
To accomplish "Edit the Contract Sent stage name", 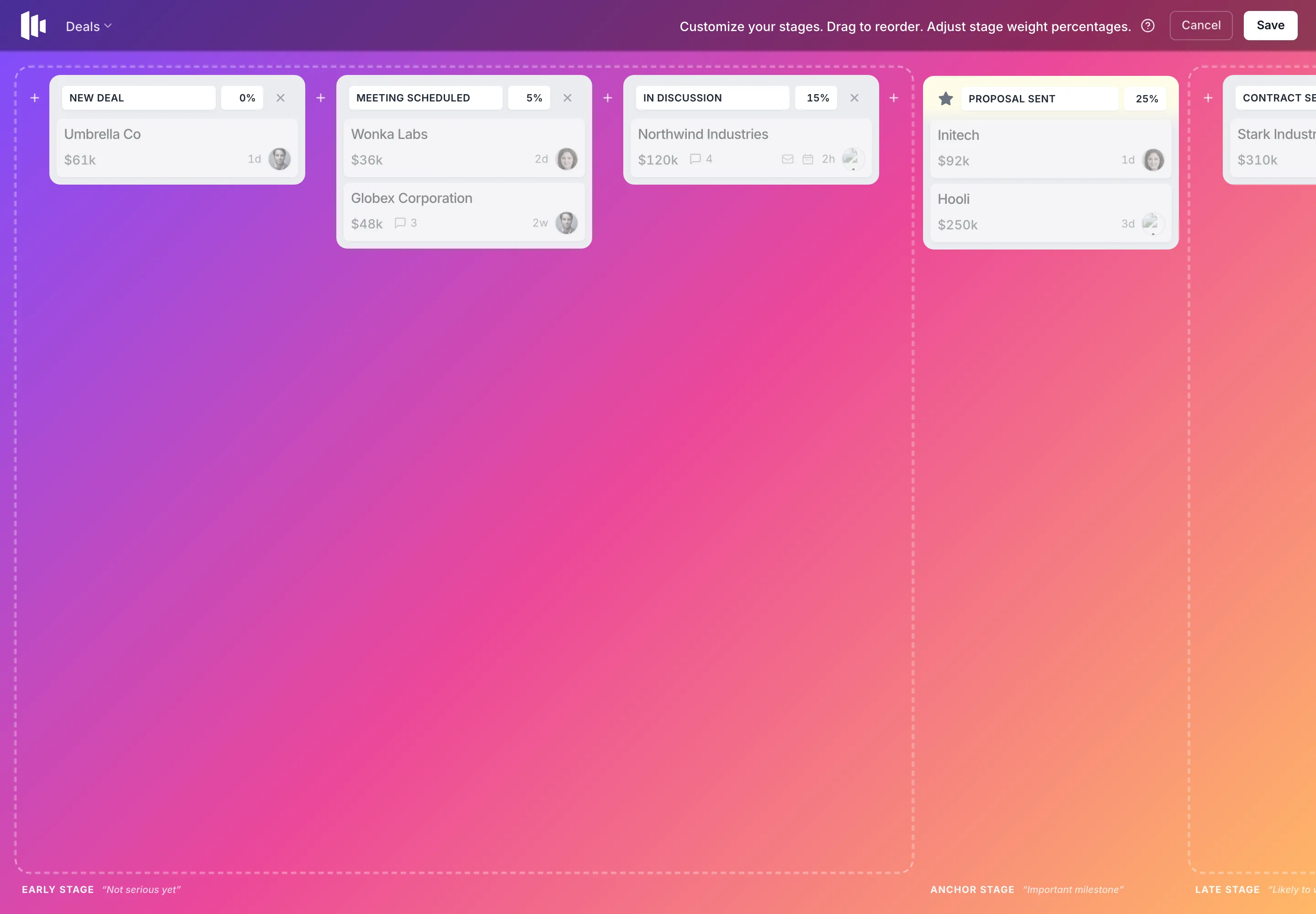I will pyautogui.click(x=1275, y=98).
